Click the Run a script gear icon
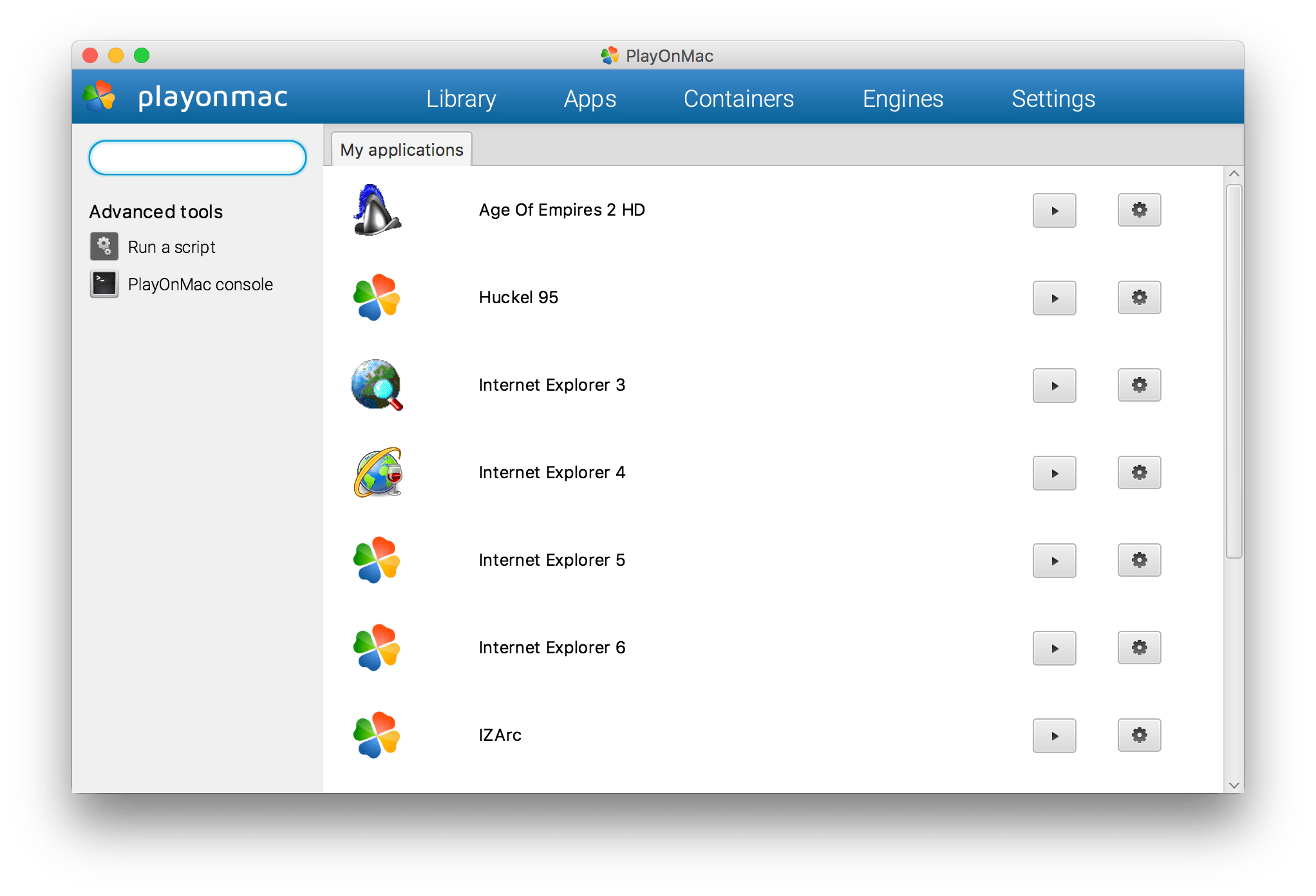This screenshot has width=1316, height=896. (104, 247)
